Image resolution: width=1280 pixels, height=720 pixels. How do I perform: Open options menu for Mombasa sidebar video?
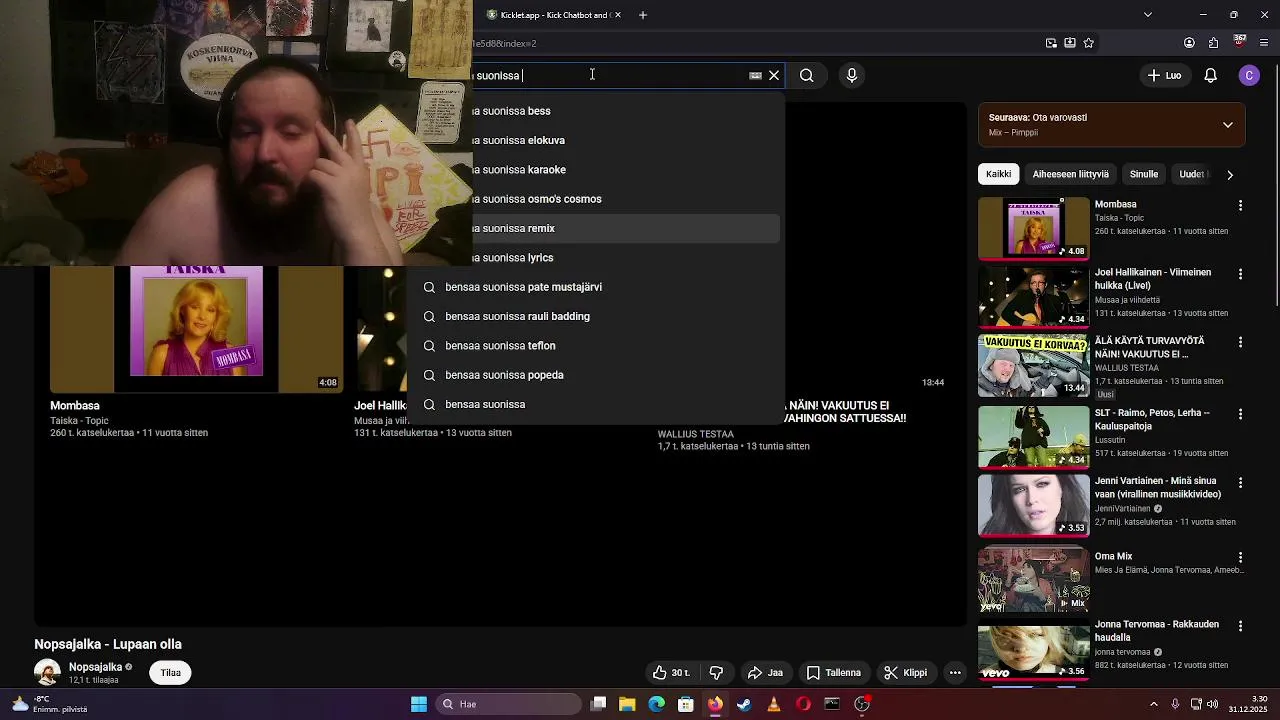(x=1240, y=205)
